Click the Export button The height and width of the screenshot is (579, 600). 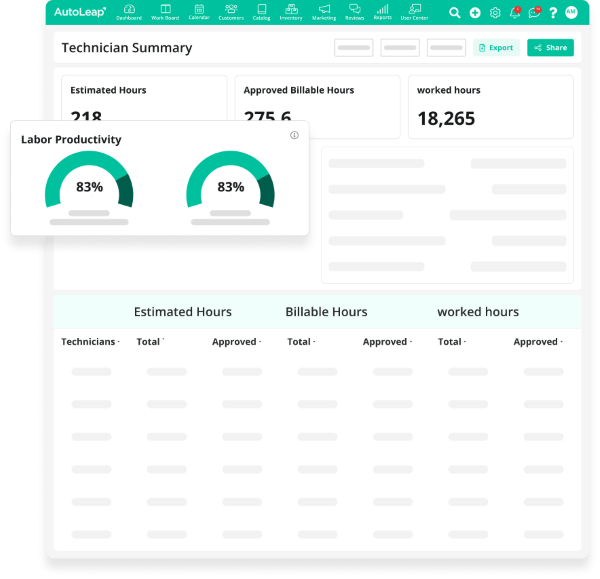(x=496, y=47)
